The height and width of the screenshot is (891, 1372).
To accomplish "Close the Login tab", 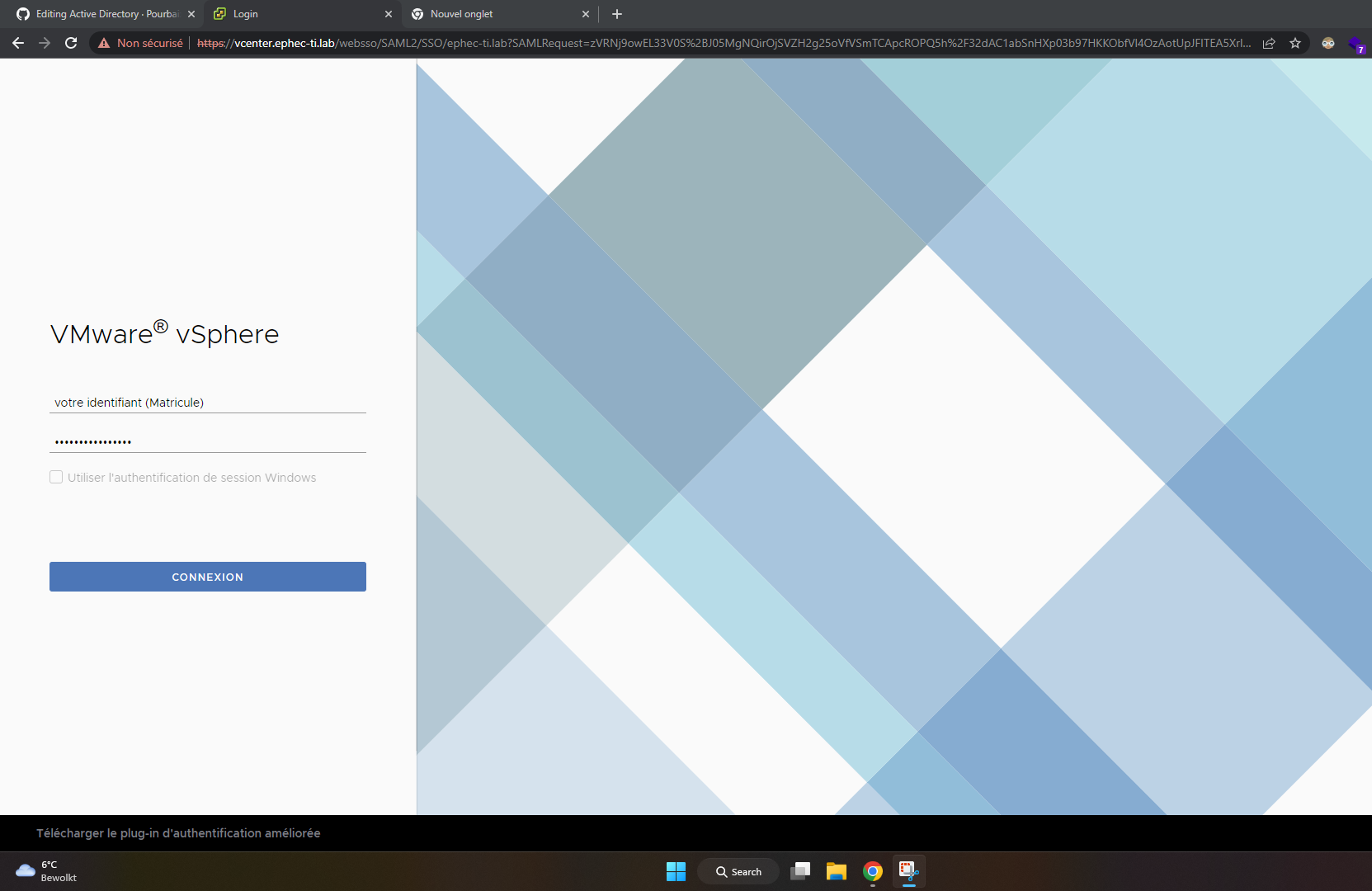I will [x=389, y=14].
